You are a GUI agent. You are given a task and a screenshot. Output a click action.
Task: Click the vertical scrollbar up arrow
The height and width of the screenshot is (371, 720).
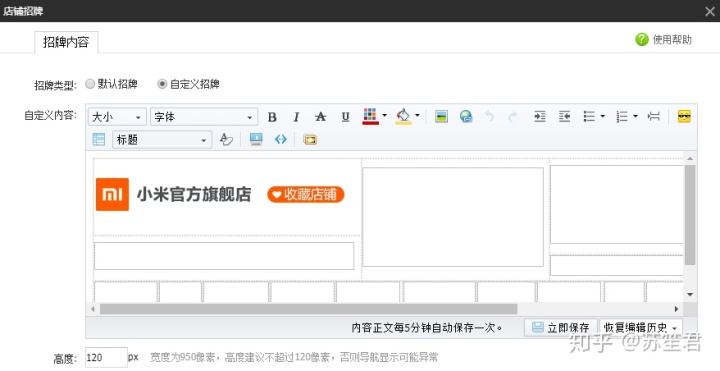click(690, 158)
